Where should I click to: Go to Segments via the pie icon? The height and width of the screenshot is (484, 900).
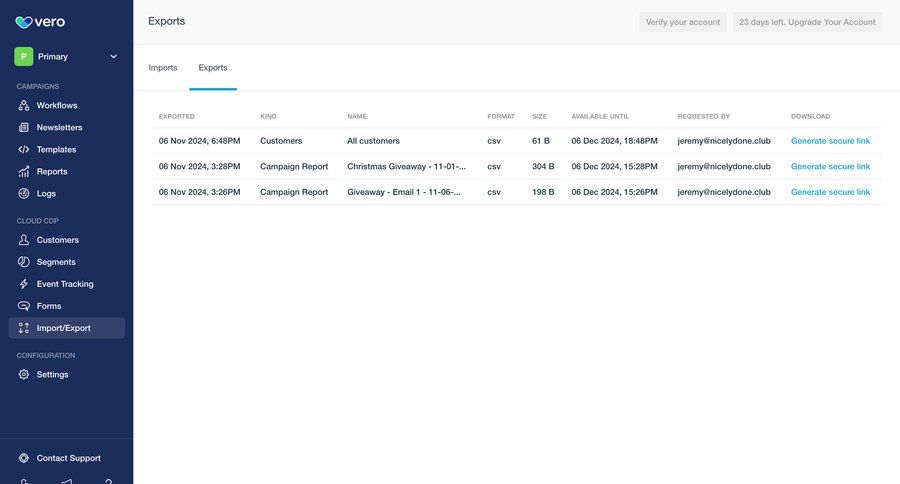[24, 262]
